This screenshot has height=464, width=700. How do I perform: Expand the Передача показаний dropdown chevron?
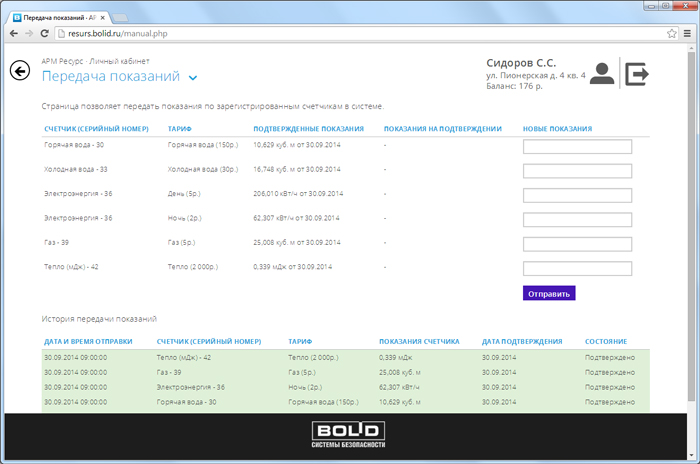(x=193, y=77)
